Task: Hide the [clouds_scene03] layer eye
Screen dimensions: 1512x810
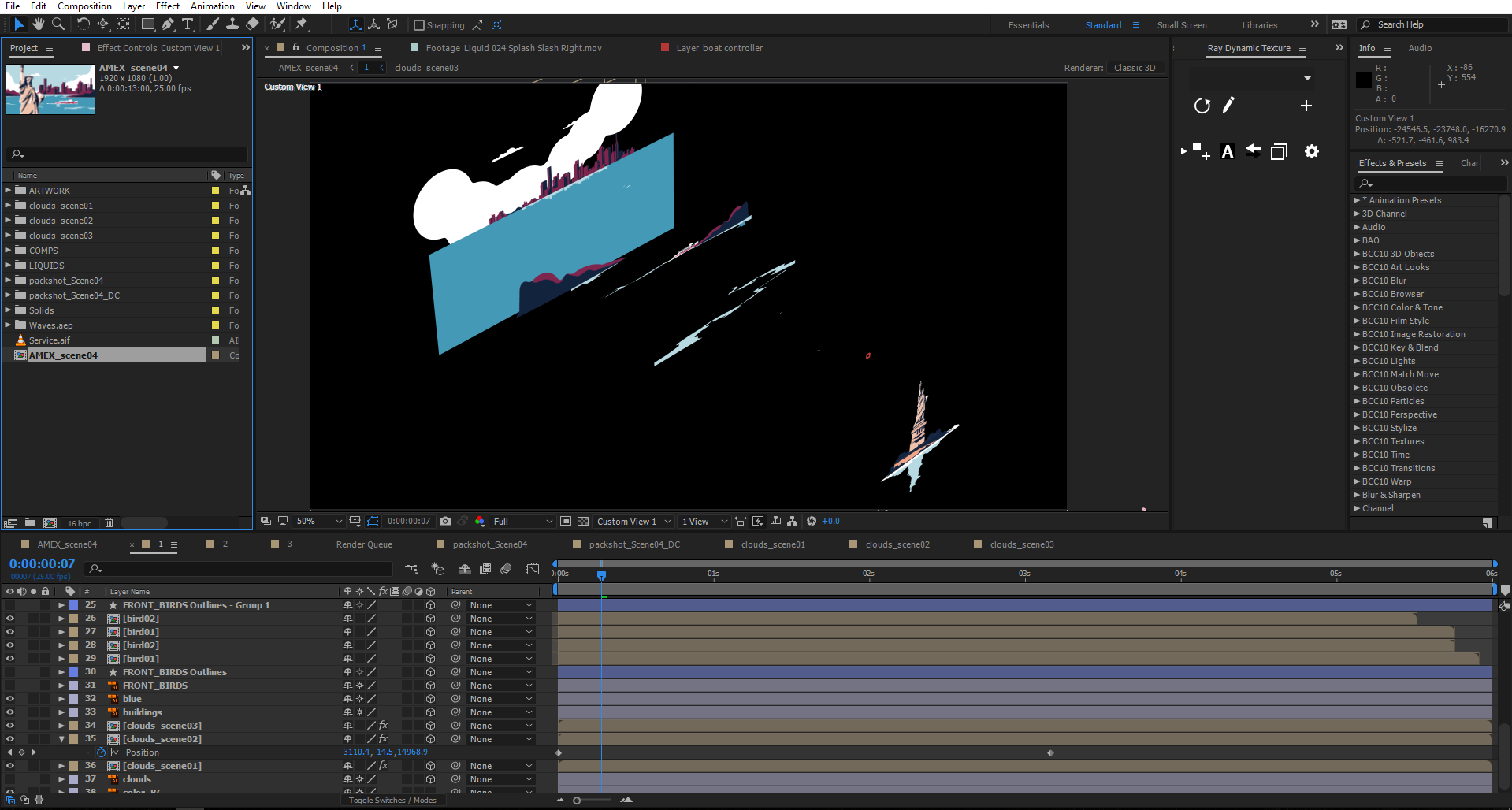Action: point(9,726)
